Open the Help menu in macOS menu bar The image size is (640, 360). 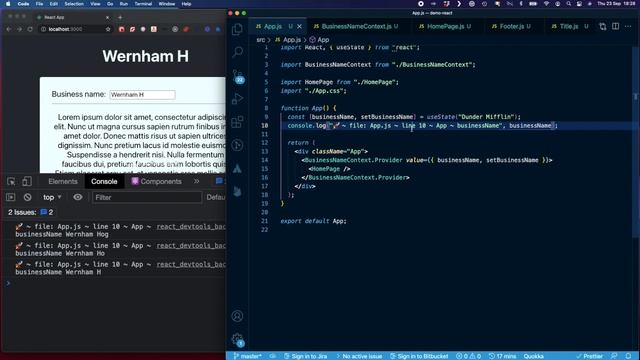pyautogui.click(x=186, y=4)
